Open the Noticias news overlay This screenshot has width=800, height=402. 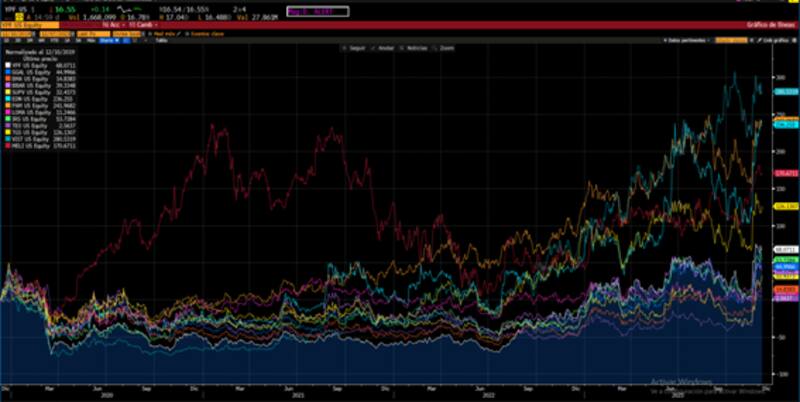tap(416, 48)
